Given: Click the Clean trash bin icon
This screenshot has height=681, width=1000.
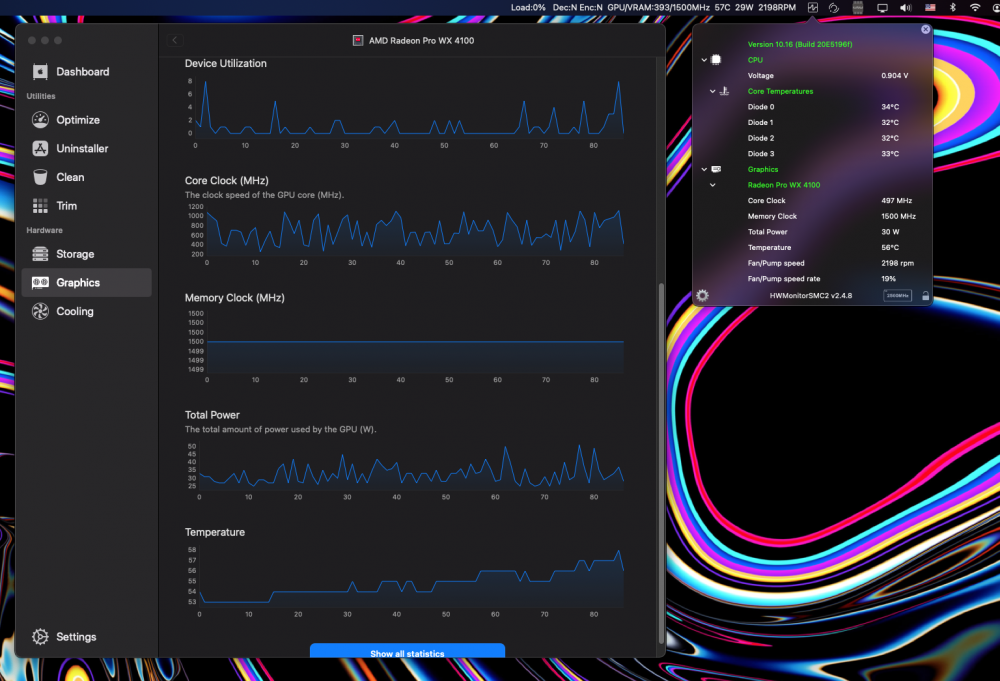Looking at the screenshot, I should [x=40, y=177].
